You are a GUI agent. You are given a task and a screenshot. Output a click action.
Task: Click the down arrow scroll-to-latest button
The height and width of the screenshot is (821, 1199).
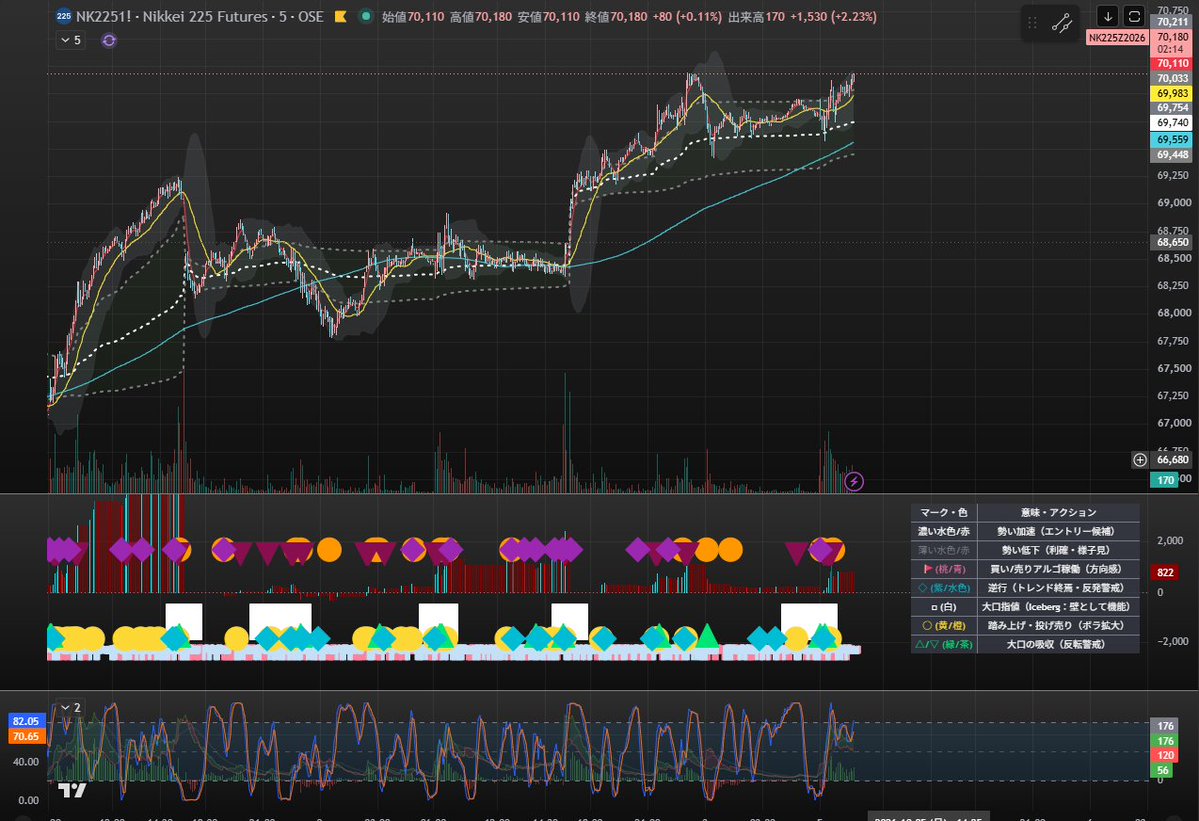pyautogui.click(x=1107, y=16)
